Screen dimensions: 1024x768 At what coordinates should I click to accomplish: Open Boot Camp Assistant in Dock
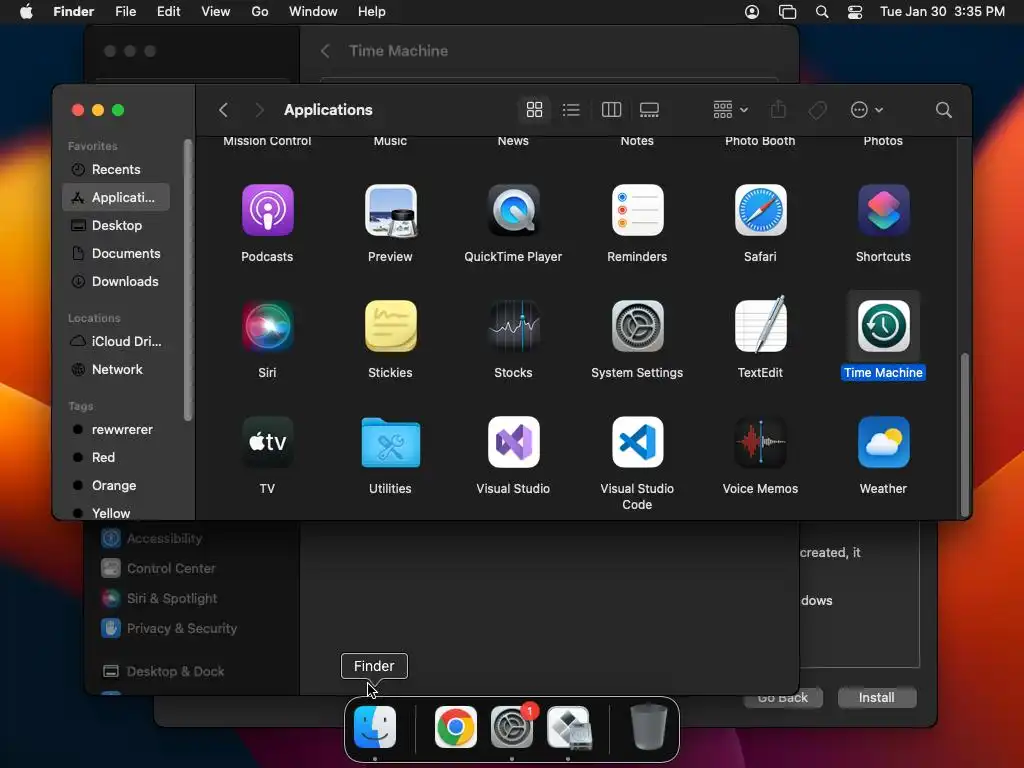coord(569,727)
